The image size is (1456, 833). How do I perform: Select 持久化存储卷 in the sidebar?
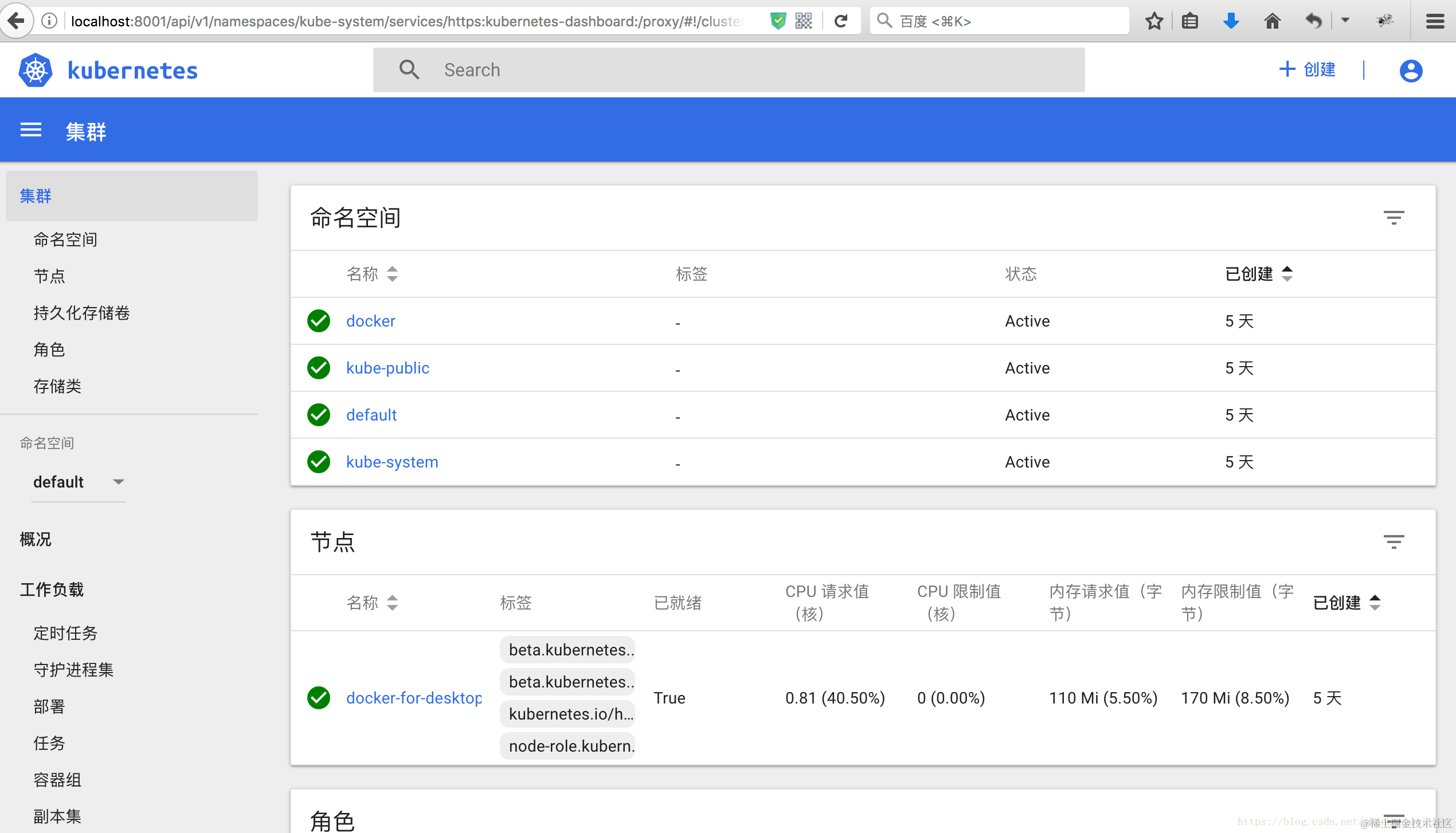[81, 313]
